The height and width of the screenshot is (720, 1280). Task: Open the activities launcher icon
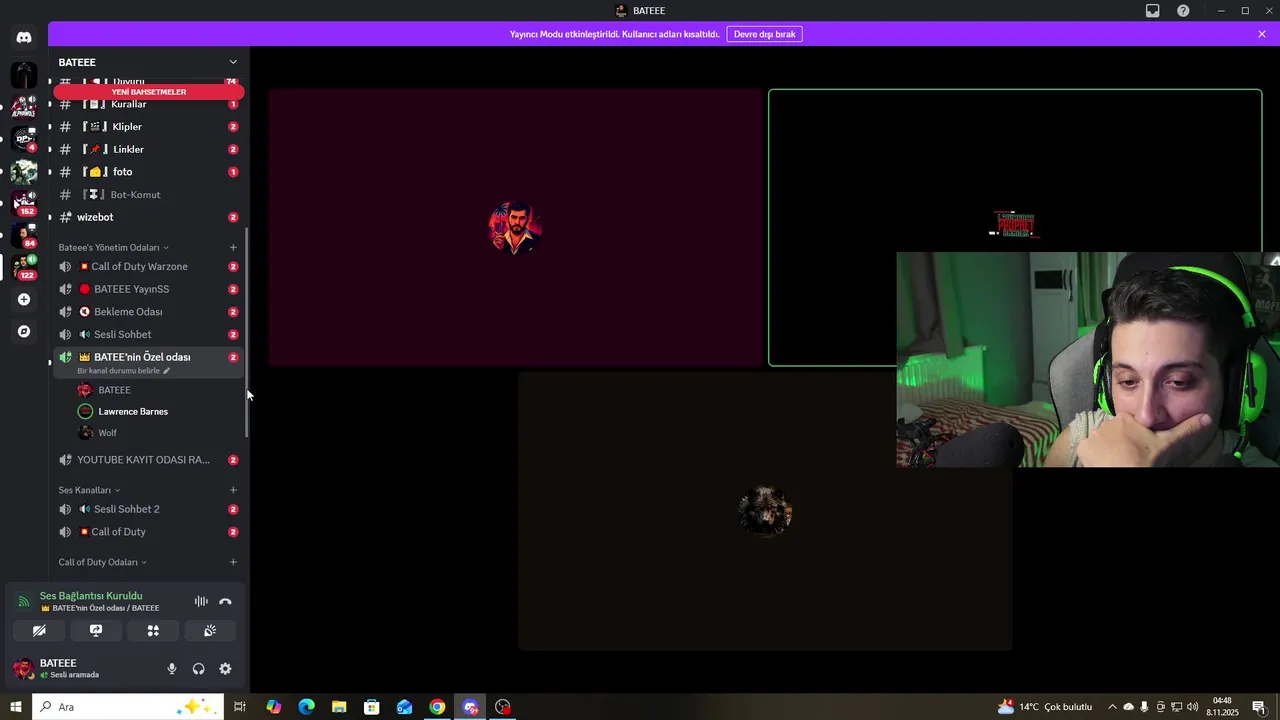point(153,631)
